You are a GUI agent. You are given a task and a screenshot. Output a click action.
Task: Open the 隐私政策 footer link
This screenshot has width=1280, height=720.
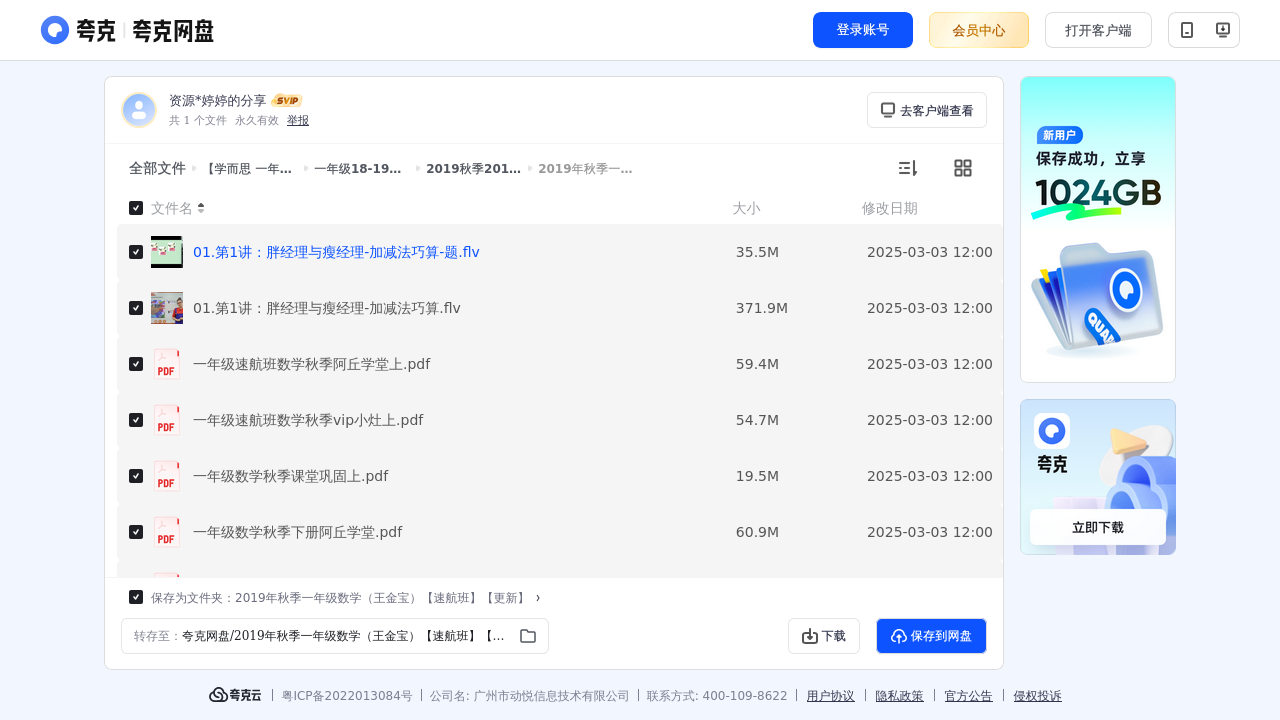[x=899, y=696]
